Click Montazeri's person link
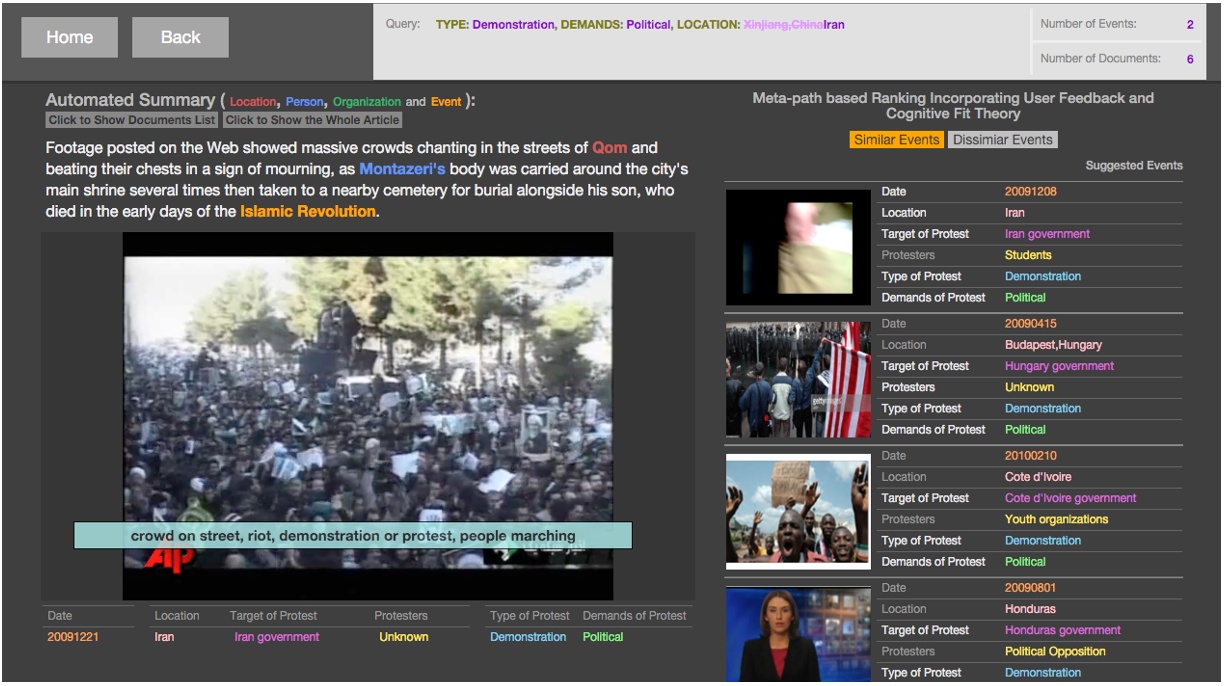This screenshot has height=686, width=1224. click(402, 169)
